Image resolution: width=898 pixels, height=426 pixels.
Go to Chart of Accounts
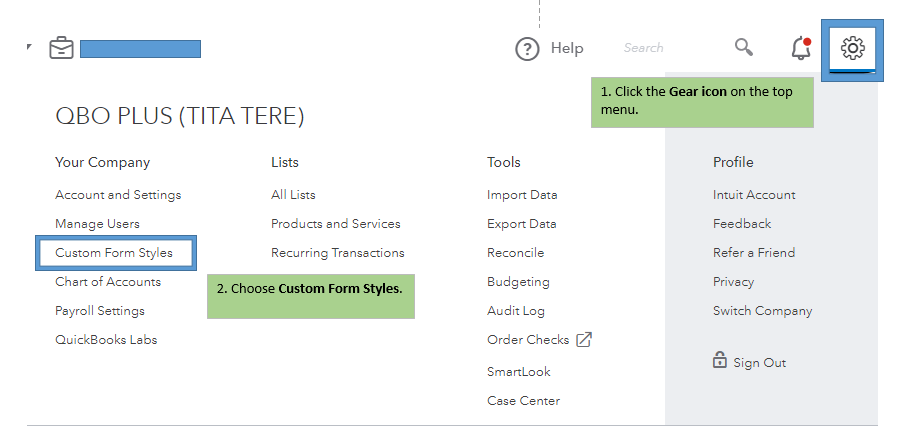click(x=108, y=282)
